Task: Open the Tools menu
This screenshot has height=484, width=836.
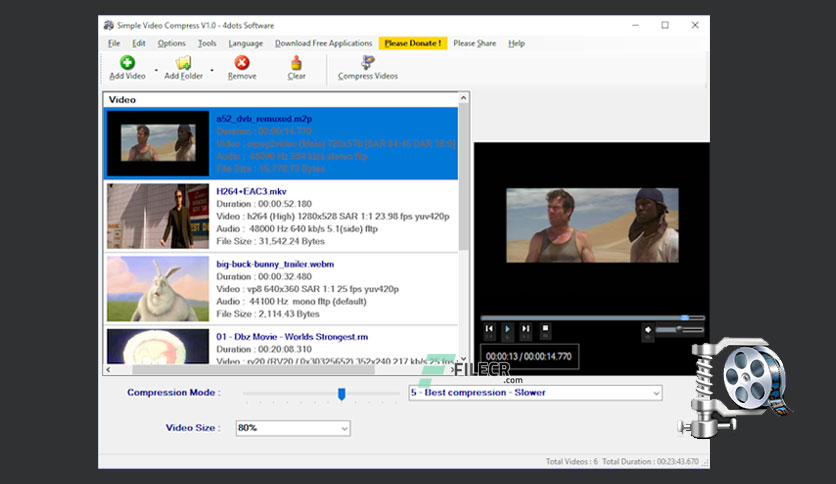Action: (x=207, y=43)
